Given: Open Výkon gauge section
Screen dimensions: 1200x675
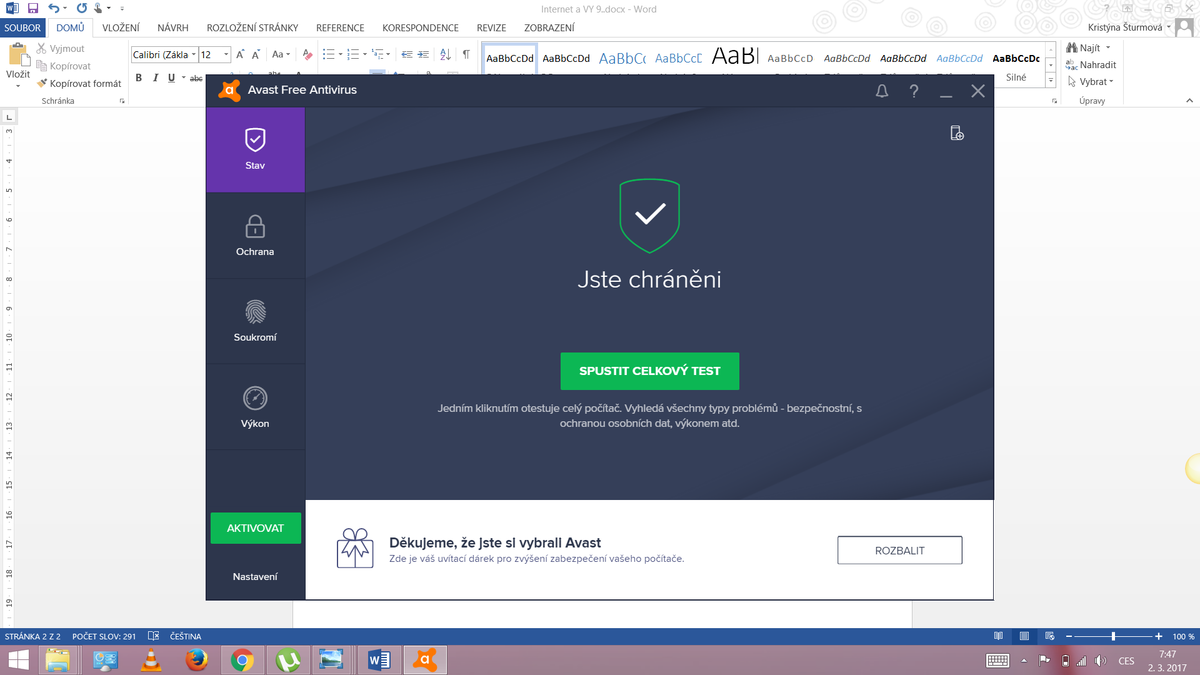Looking at the screenshot, I should (x=255, y=407).
